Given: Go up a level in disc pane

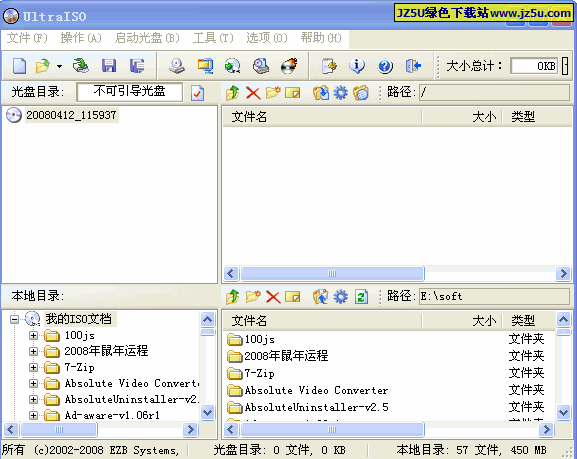Looking at the screenshot, I should [233, 93].
